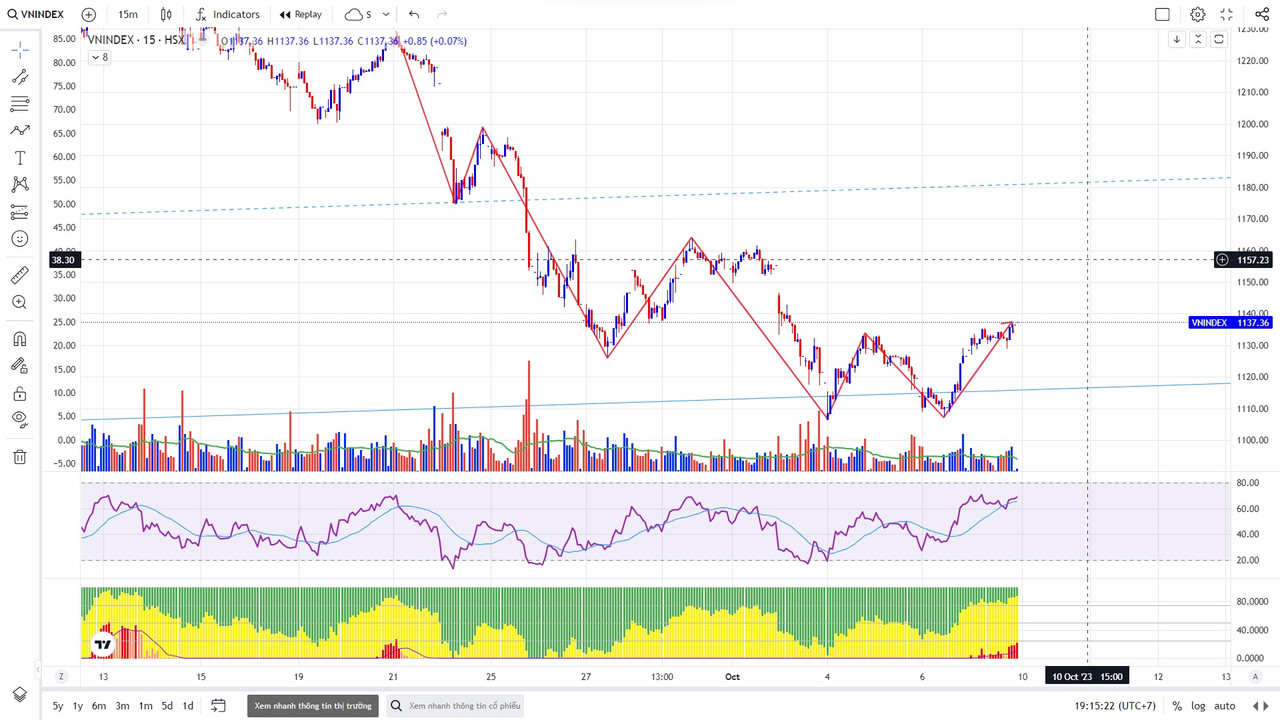Screen dimensions: 1280x720
Task: Click the VNINDEX 1137.36 price label
Action: point(1229,323)
